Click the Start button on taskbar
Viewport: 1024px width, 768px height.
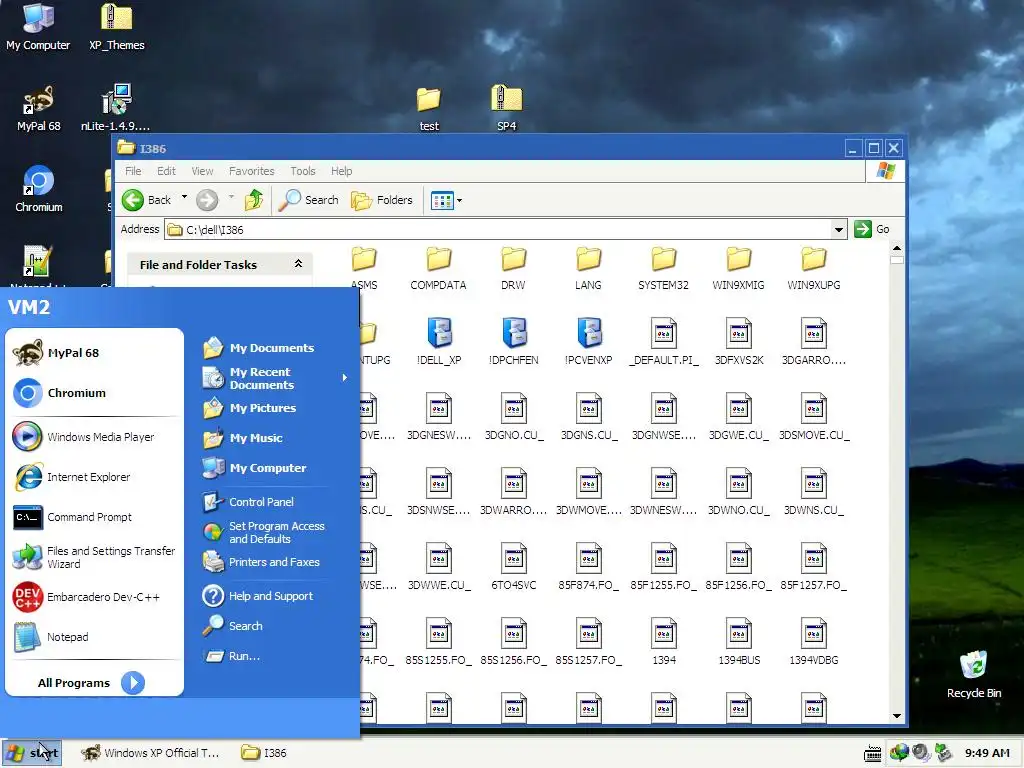click(32, 753)
